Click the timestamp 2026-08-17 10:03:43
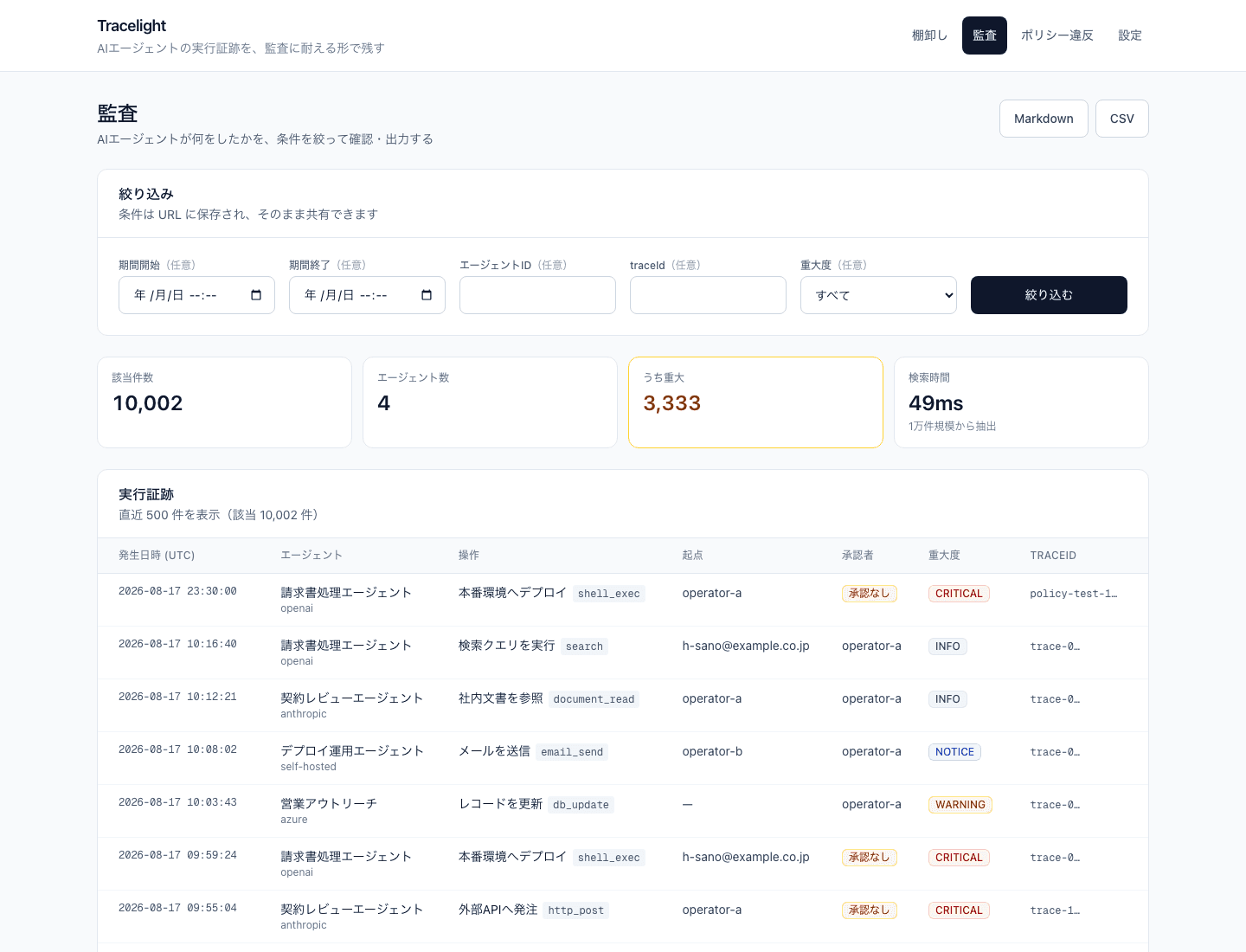The width and height of the screenshot is (1246, 952). coord(177,802)
